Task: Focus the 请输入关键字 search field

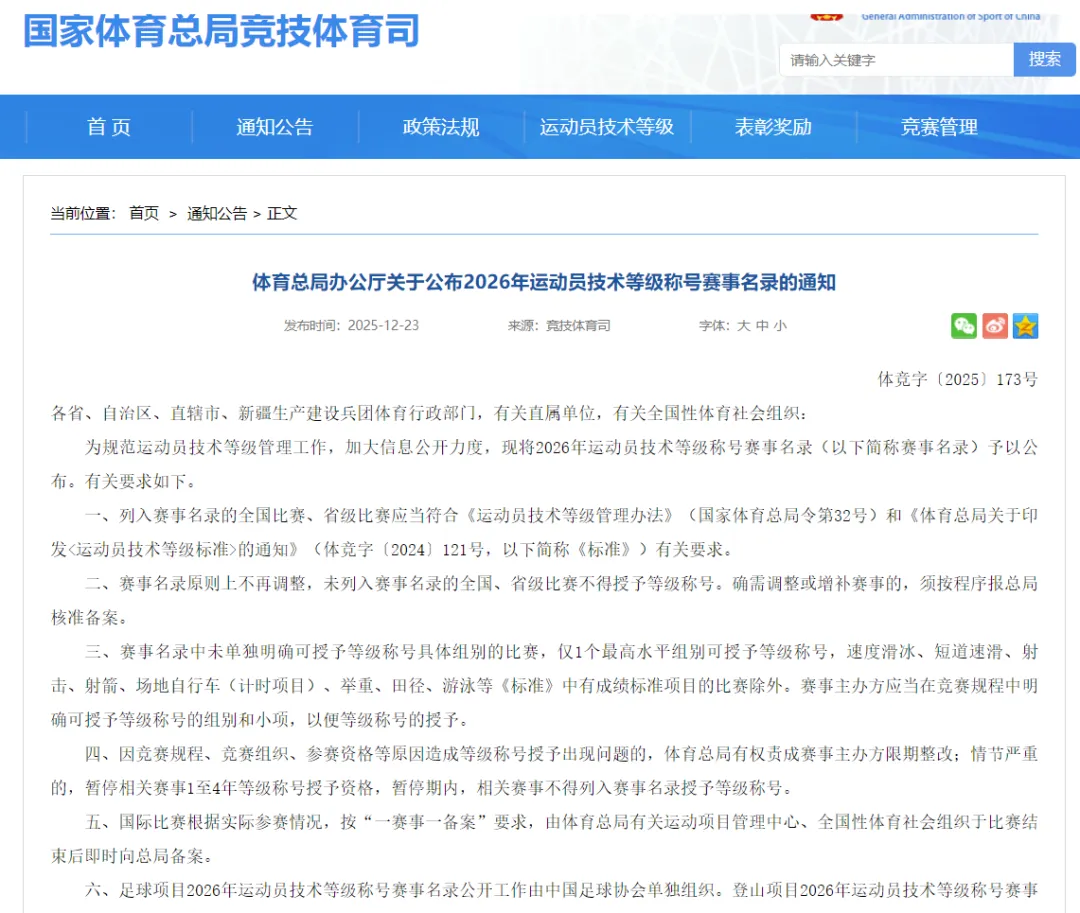Action: pyautogui.click(x=896, y=60)
